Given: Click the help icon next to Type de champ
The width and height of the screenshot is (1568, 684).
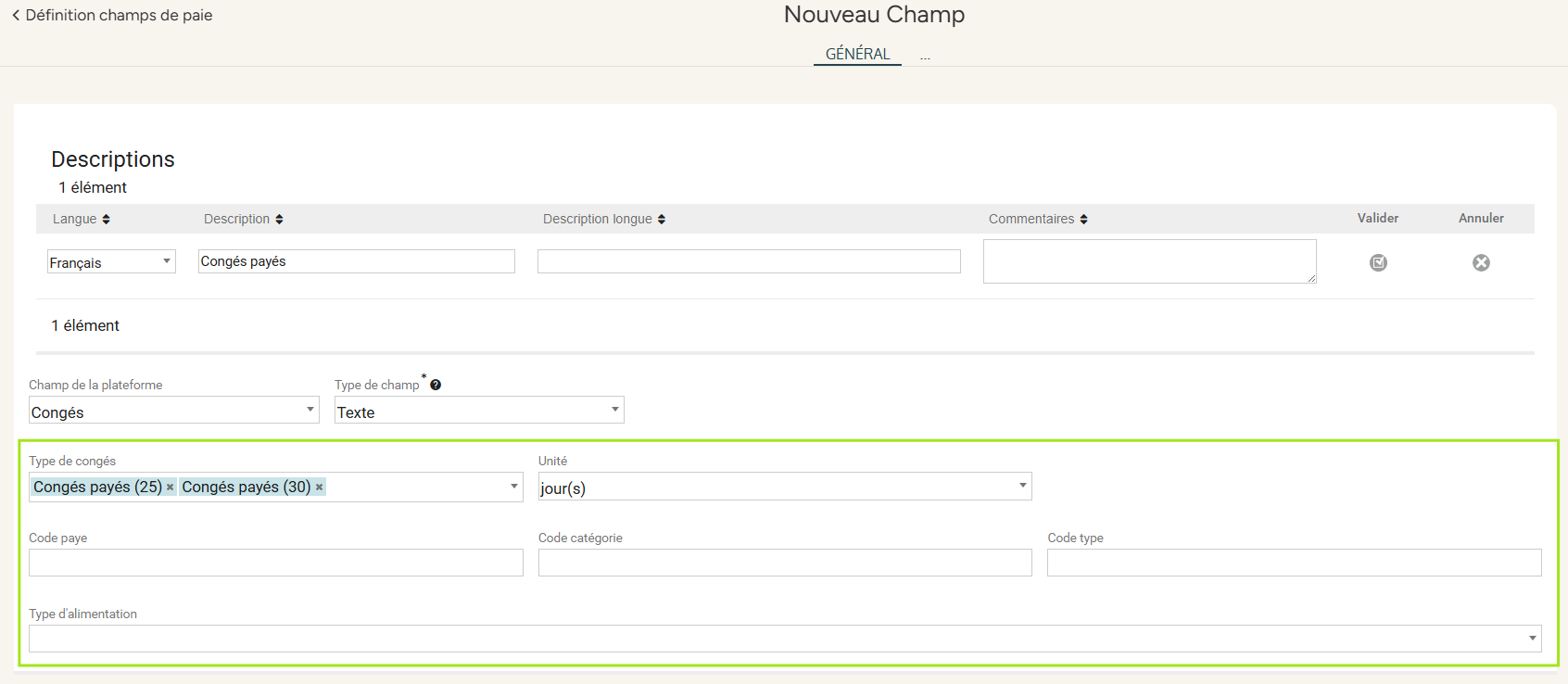Looking at the screenshot, I should (436, 386).
